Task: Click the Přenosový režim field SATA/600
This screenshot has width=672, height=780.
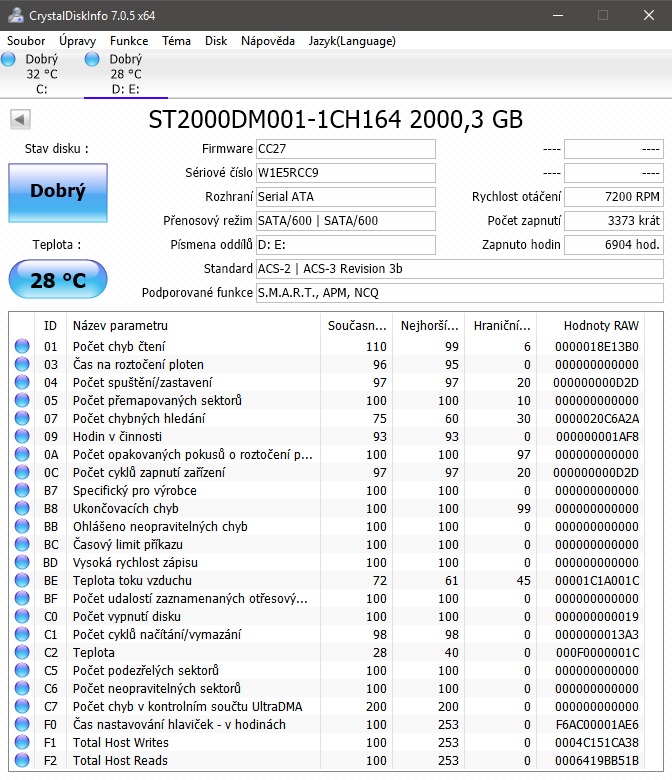Action: point(346,220)
